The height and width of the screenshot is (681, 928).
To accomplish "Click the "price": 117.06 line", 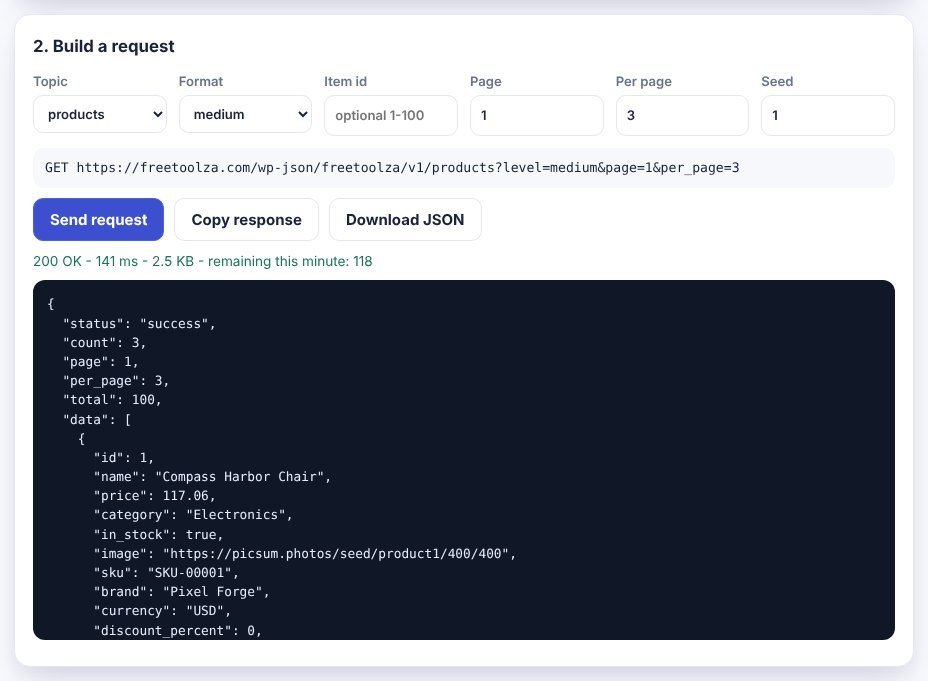I will [154, 495].
